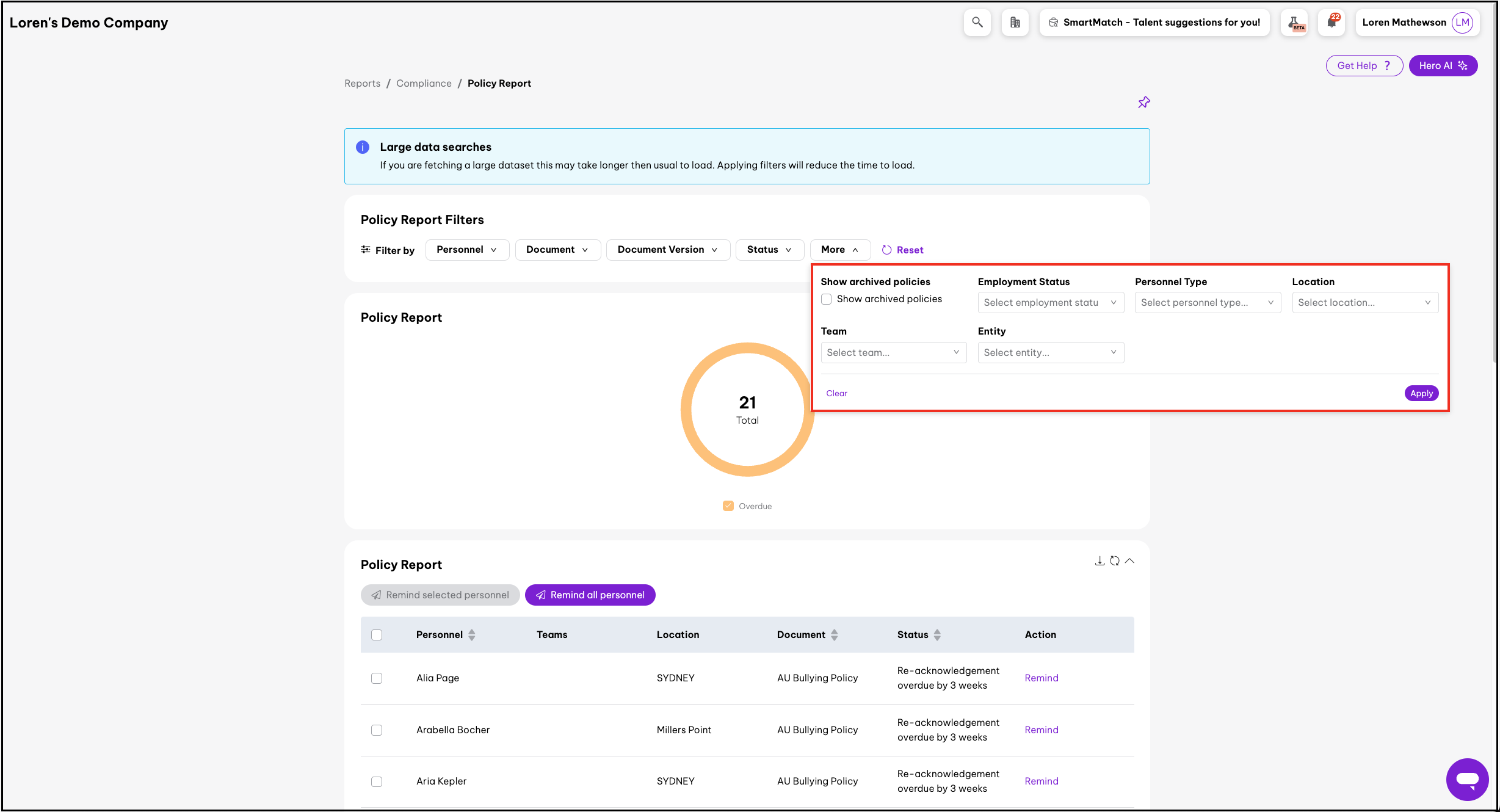This screenshot has height=812, width=1500.
Task: Select the Alia Page row checkbox
Action: (377, 678)
